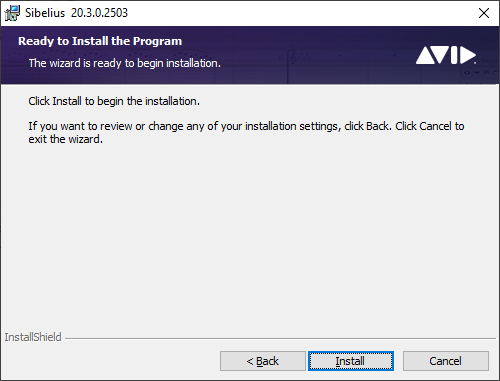This screenshot has height=381, width=500.
Task: Select the 'Ready to Install the Program' heading
Action: [x=100, y=41]
